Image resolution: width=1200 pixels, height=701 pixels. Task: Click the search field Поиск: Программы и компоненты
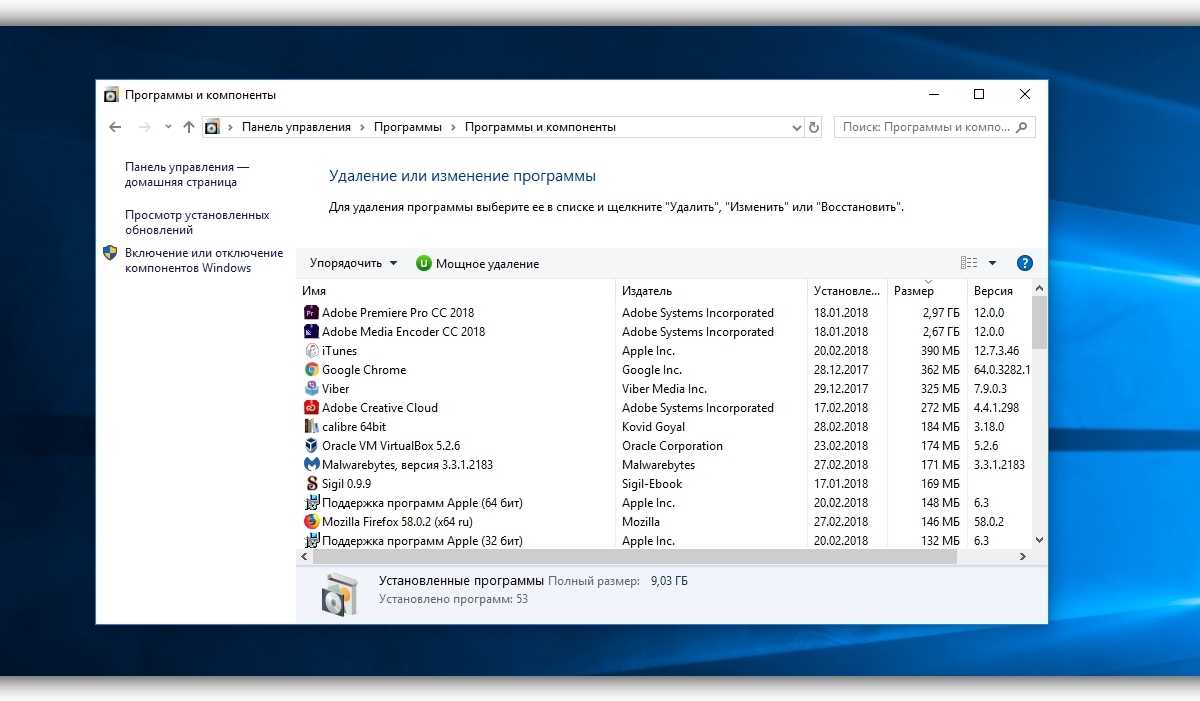coord(925,128)
